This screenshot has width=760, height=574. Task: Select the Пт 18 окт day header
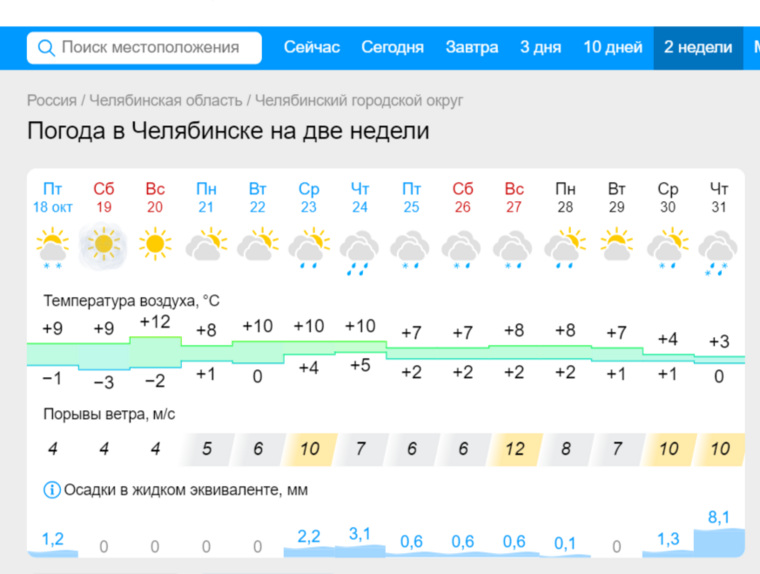(x=52, y=197)
